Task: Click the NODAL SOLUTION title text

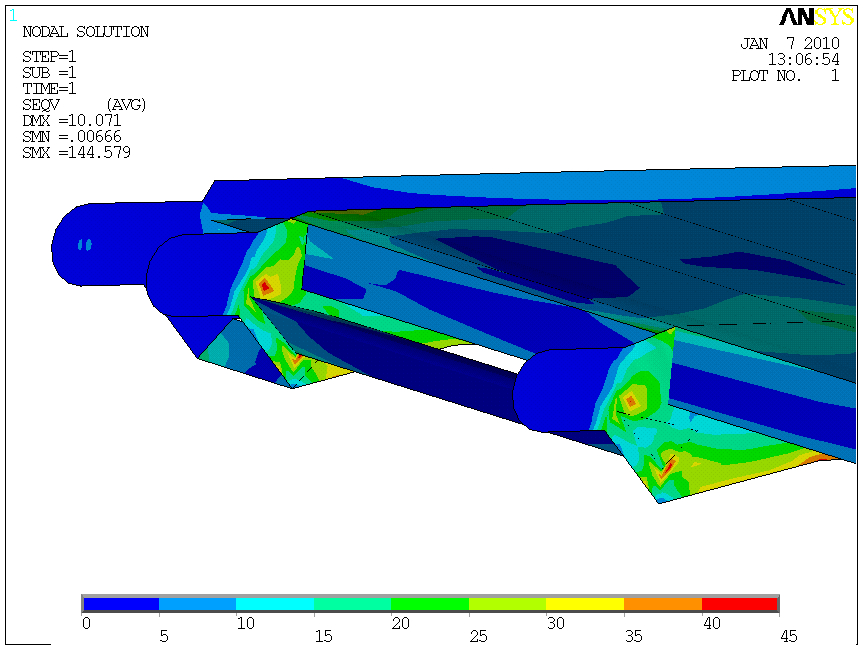Action: point(86,32)
